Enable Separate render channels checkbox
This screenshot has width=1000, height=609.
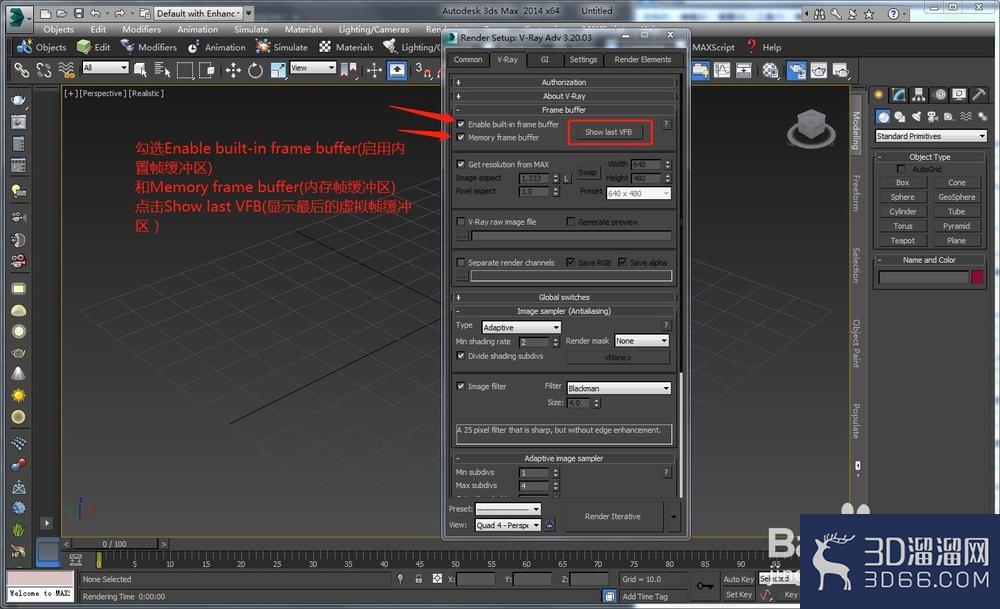461,263
